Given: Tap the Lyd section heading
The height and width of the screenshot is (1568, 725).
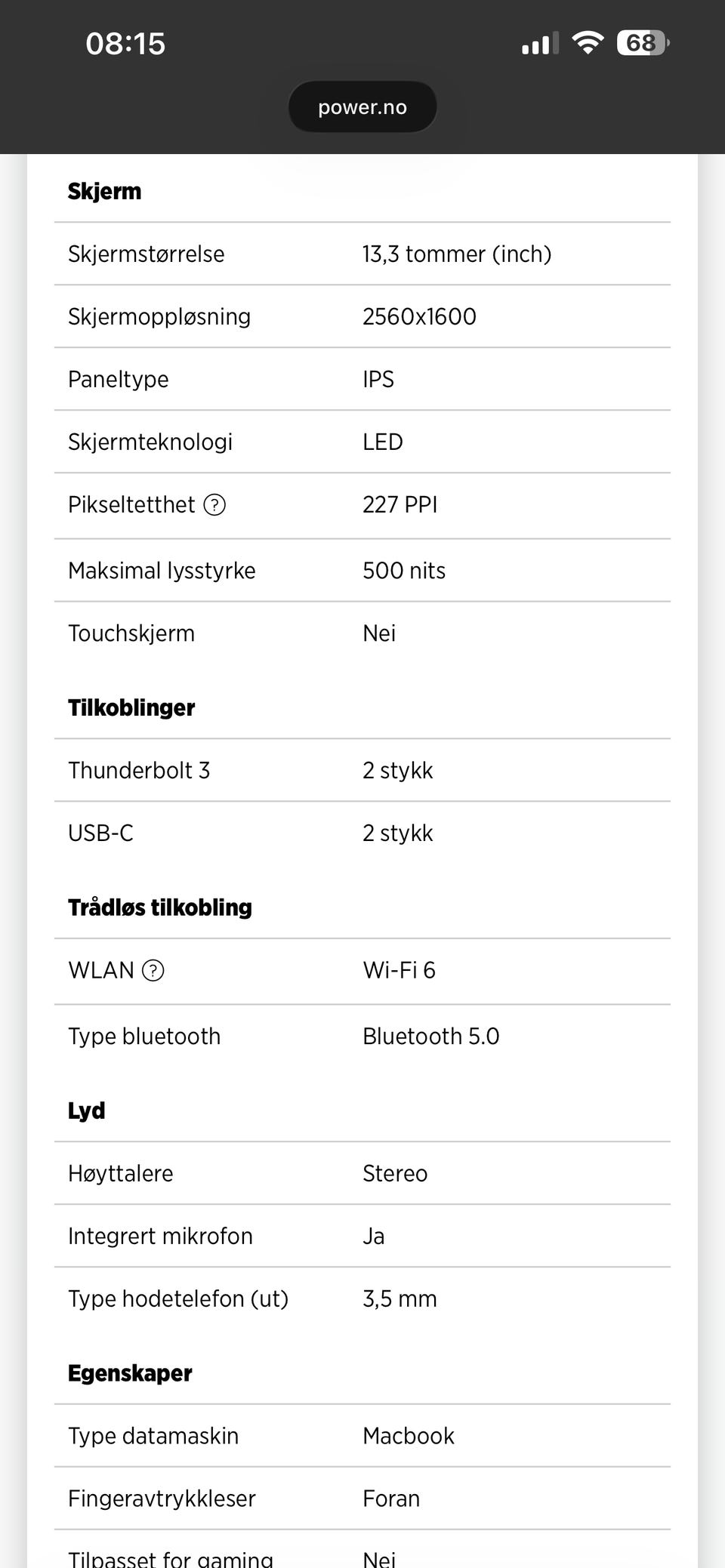Looking at the screenshot, I should pos(87,1111).
